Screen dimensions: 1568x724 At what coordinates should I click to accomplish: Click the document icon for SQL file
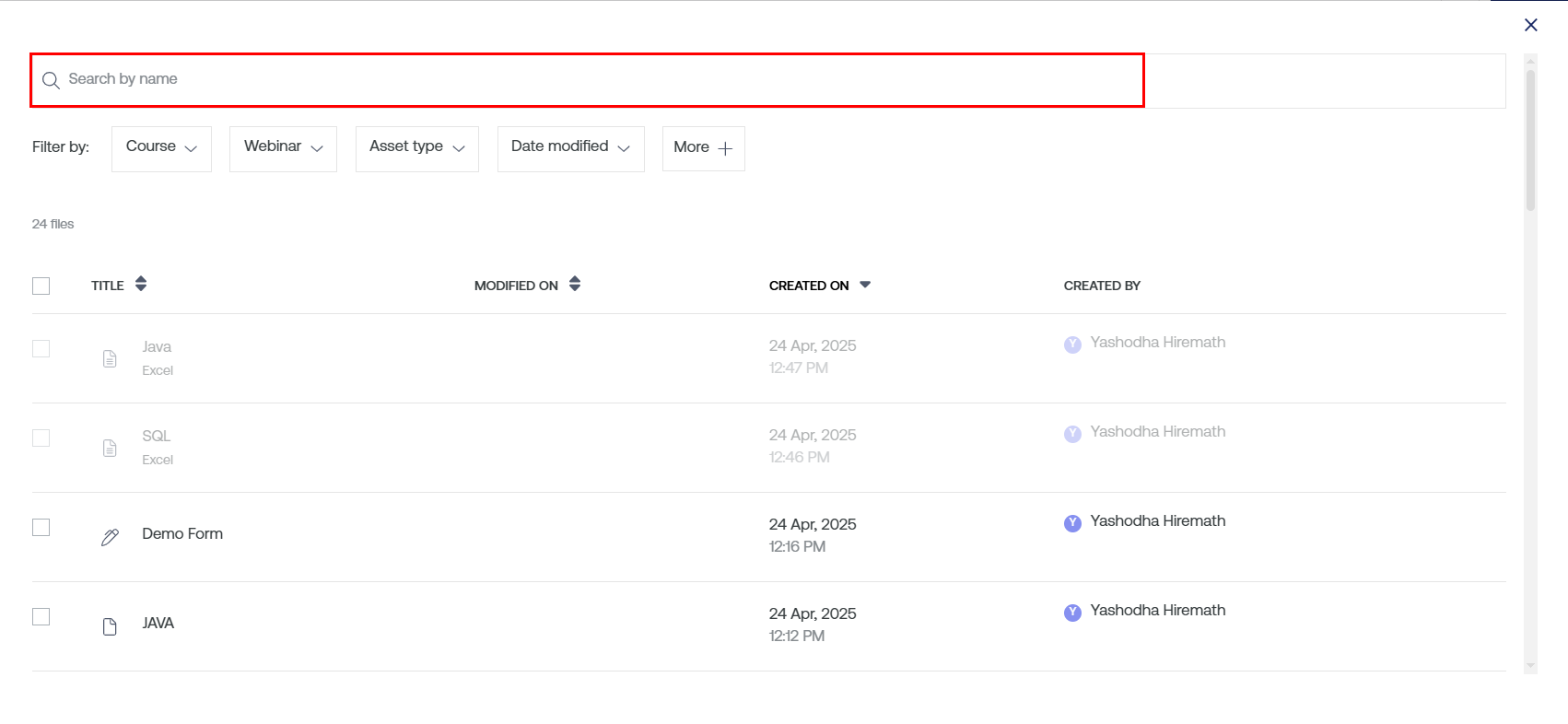[110, 448]
